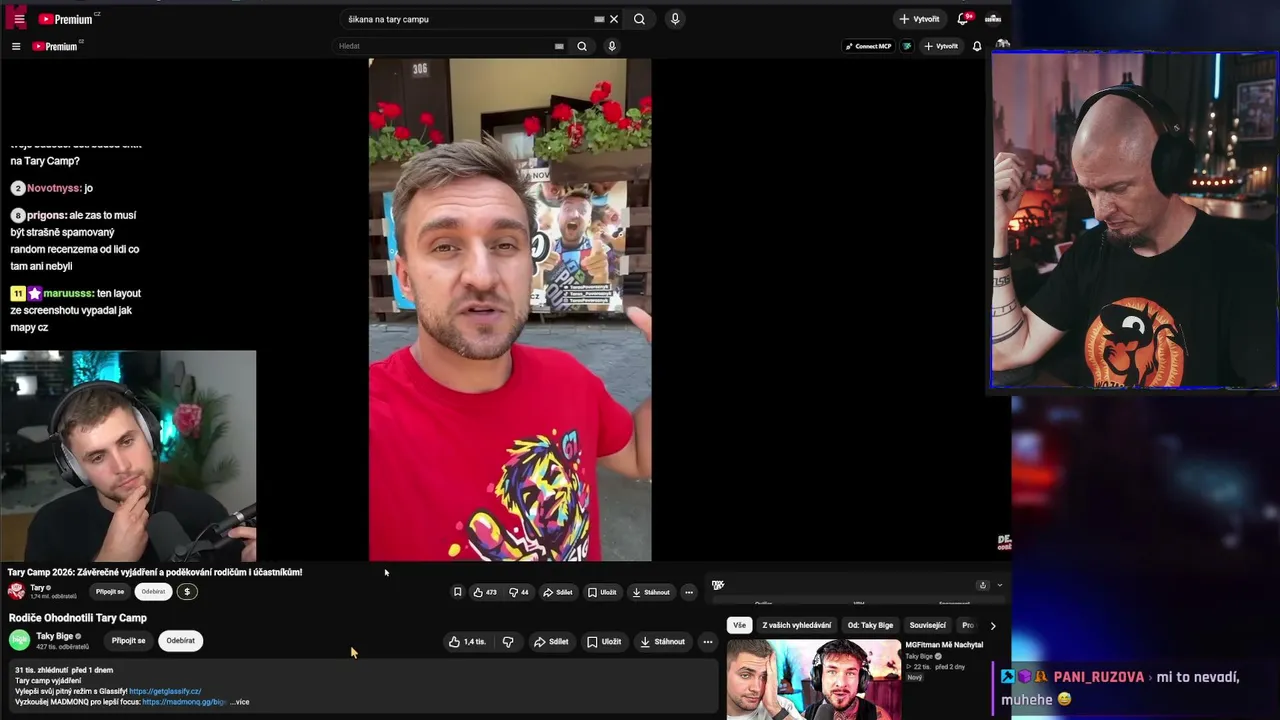Toggle Odebírat subscription for the Tary channel

153,591
